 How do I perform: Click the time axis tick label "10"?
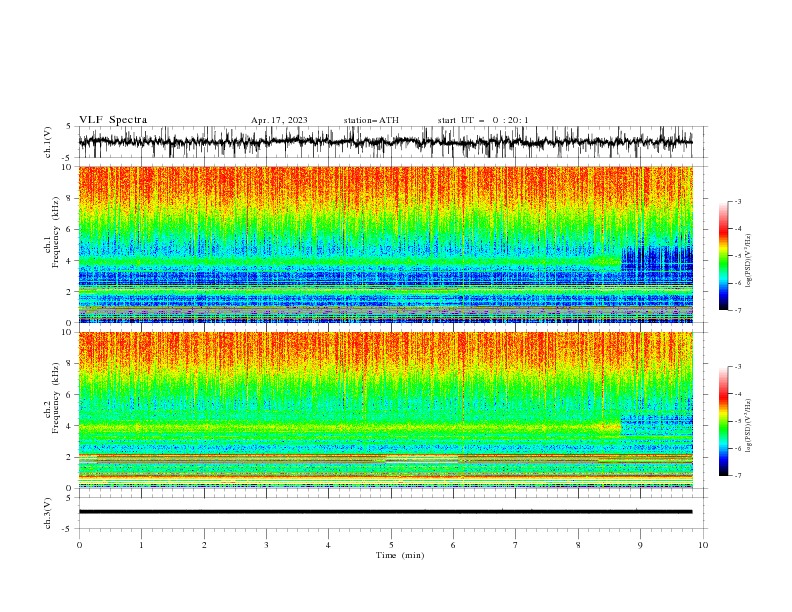703,545
